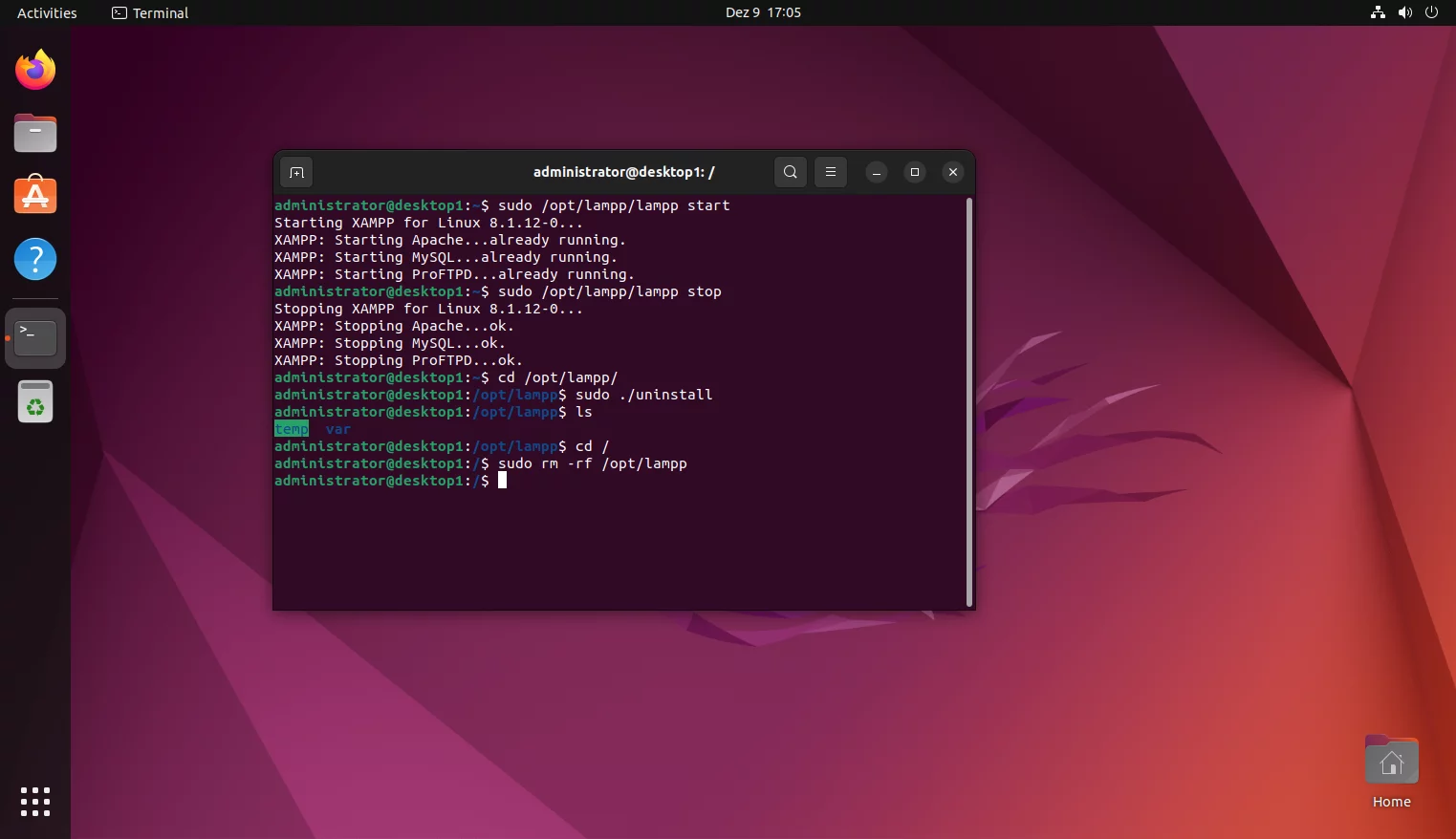Viewport: 1456px width, 839px height.
Task: Open the volume icon in top bar
Action: pyautogui.click(x=1404, y=12)
